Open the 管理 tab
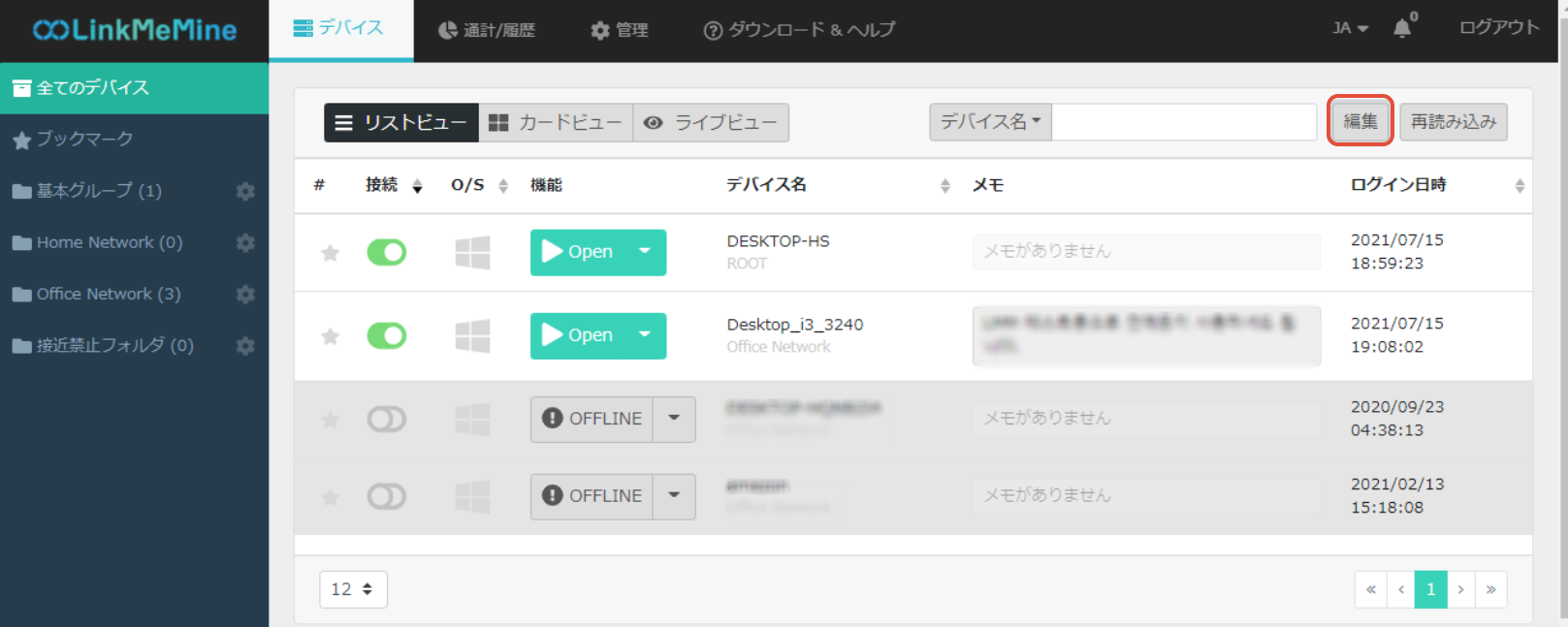The image size is (1568, 627). click(620, 30)
